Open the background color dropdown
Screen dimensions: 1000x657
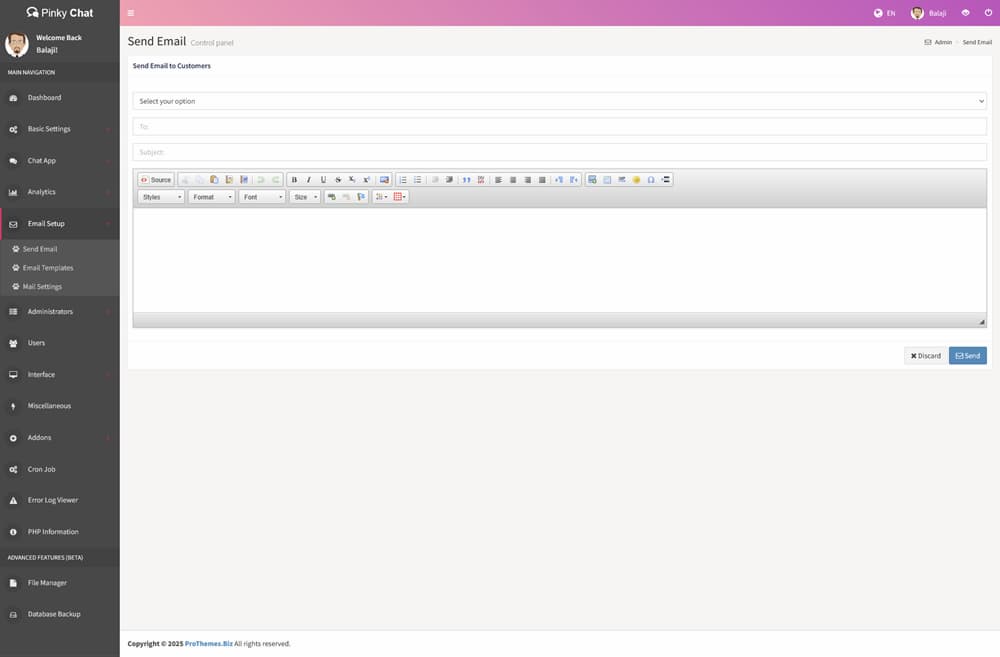coord(400,197)
